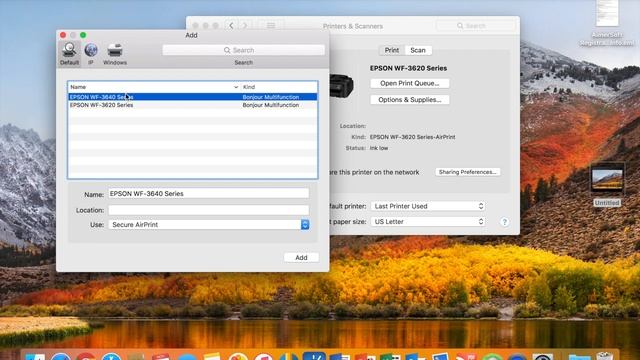Open default printer dropdown showing Last Printer Used
640x360 pixels.
coord(428,206)
